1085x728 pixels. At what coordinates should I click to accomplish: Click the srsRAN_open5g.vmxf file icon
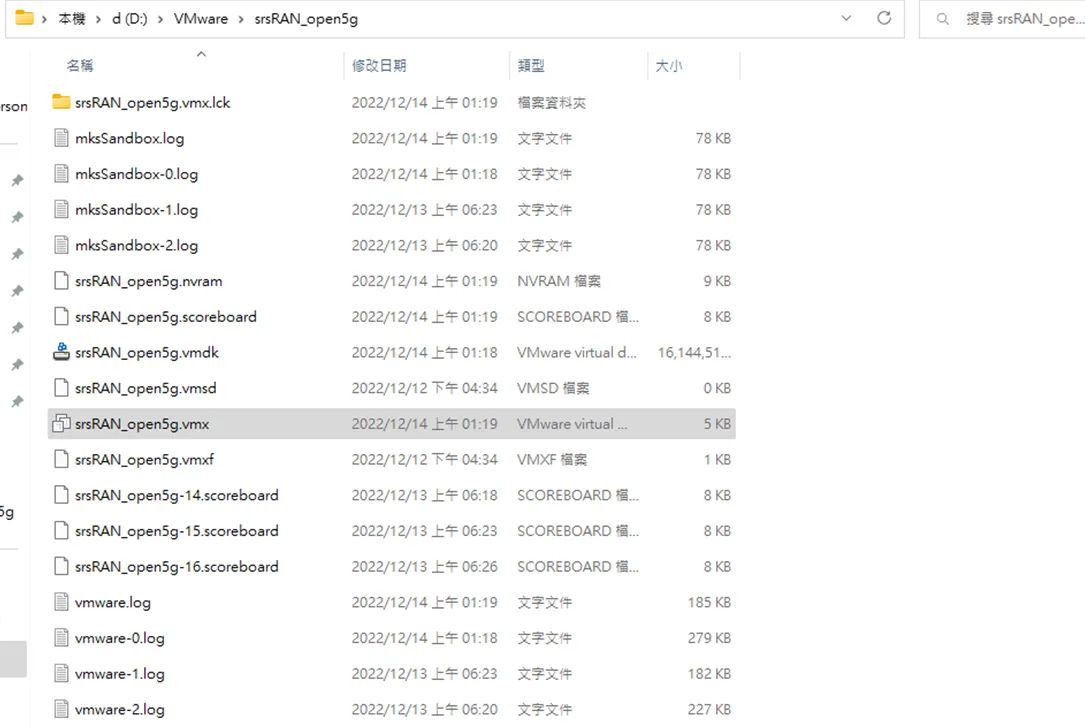pos(61,459)
